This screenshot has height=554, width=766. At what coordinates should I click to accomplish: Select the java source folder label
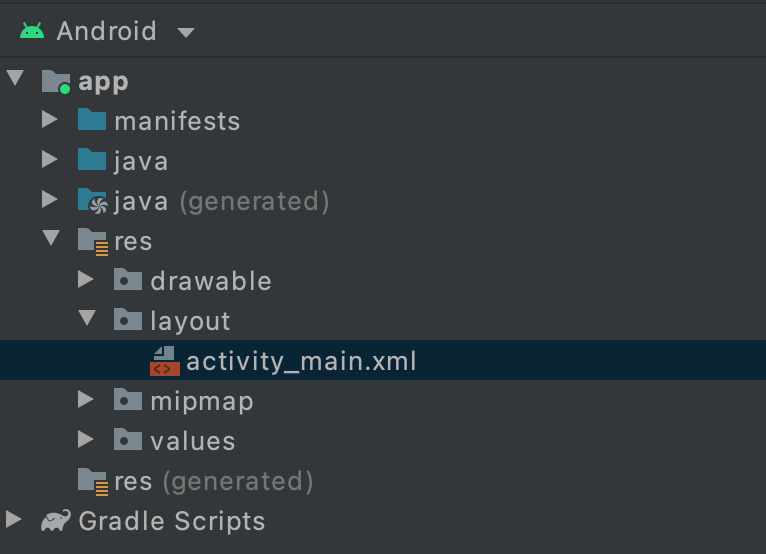(x=140, y=161)
